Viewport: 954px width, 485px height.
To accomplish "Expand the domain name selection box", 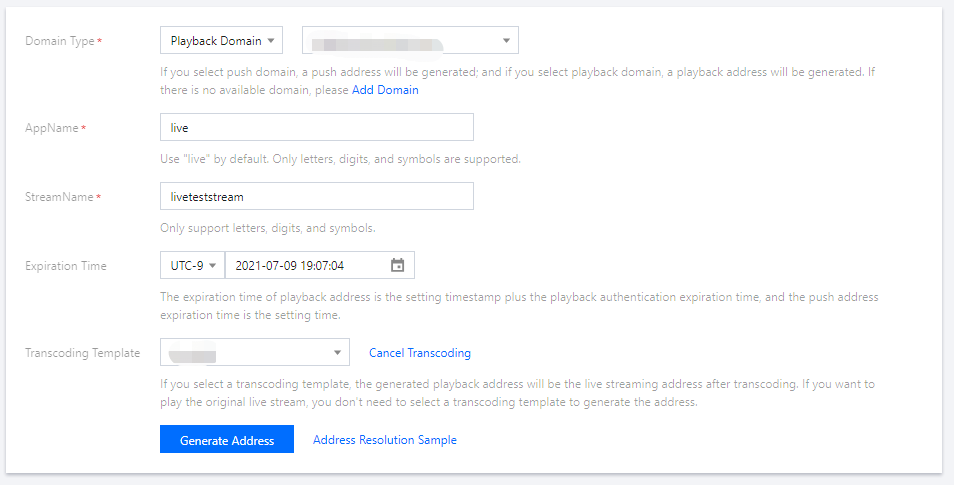I will 409,41.
